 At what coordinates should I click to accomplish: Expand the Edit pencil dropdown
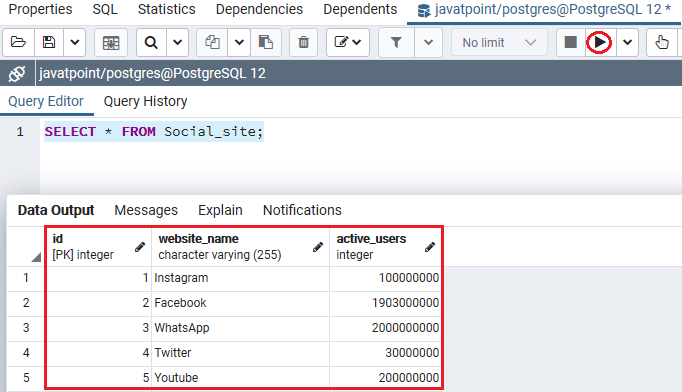(x=348, y=42)
